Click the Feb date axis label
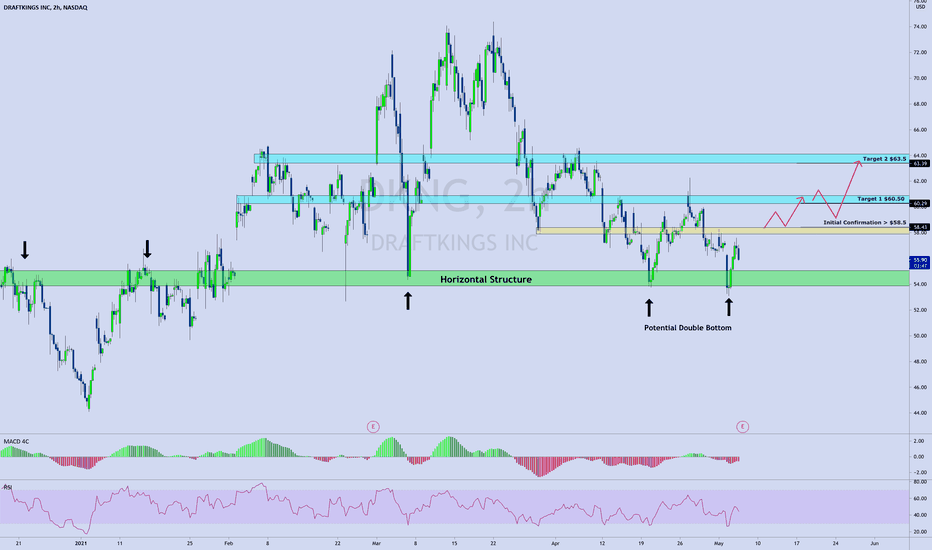The image size is (932, 550). [229, 543]
